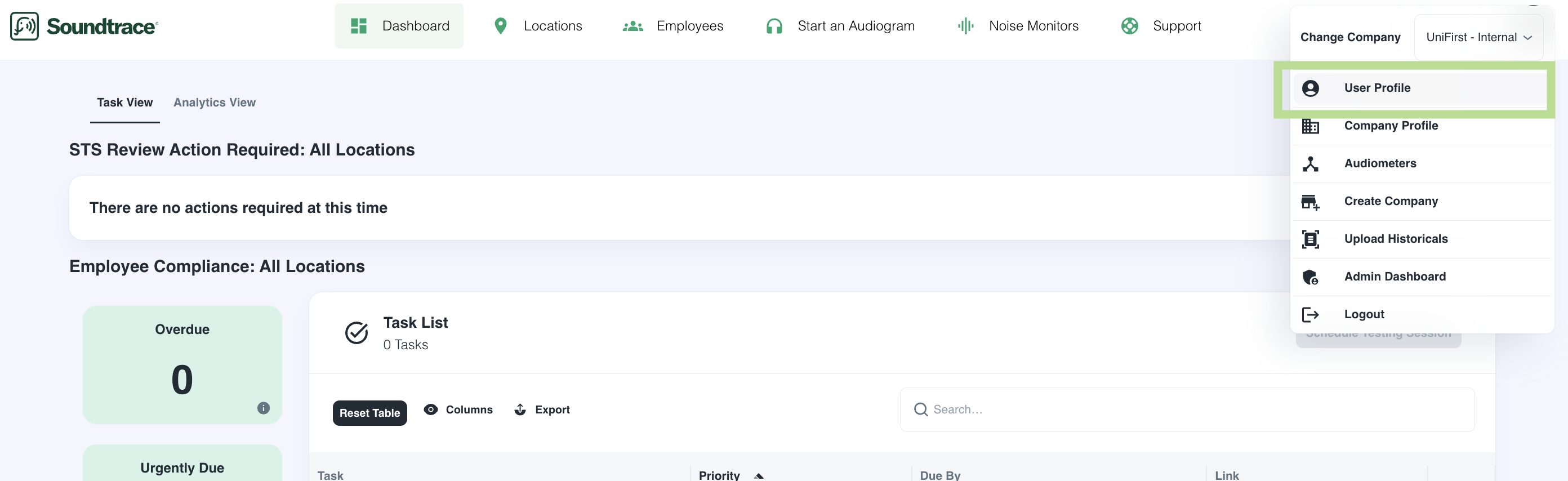Switch to the Analytics View tab
Image resolution: width=1568 pixels, height=481 pixels.
pos(214,103)
